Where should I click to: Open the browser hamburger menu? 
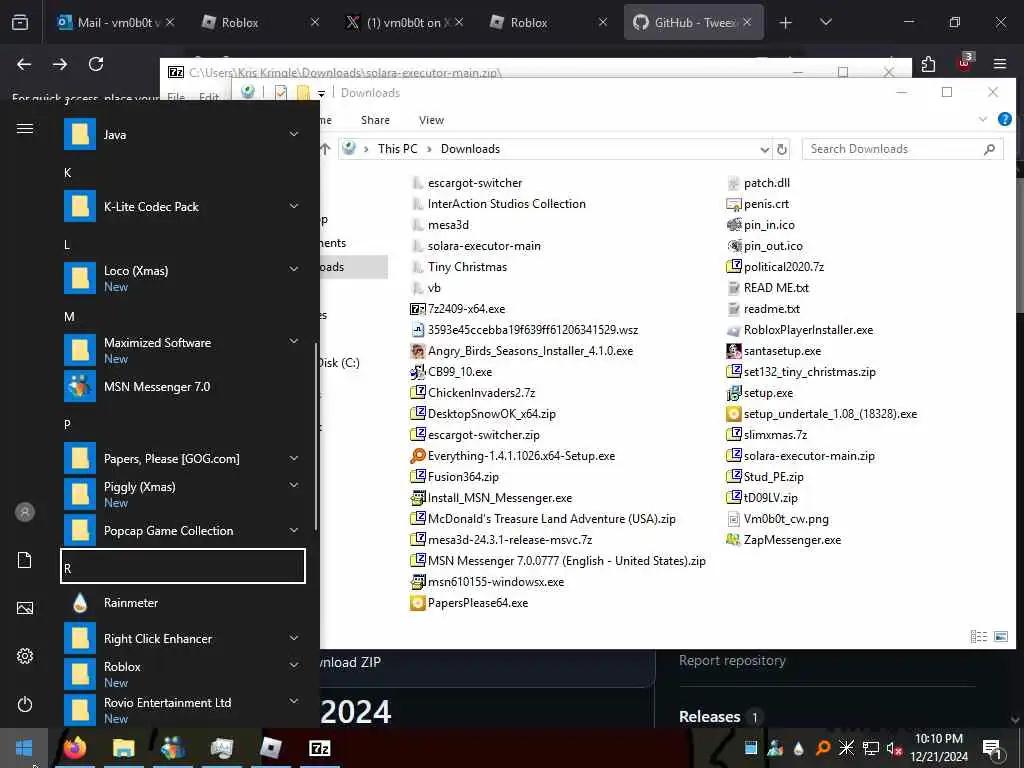click(1000, 64)
